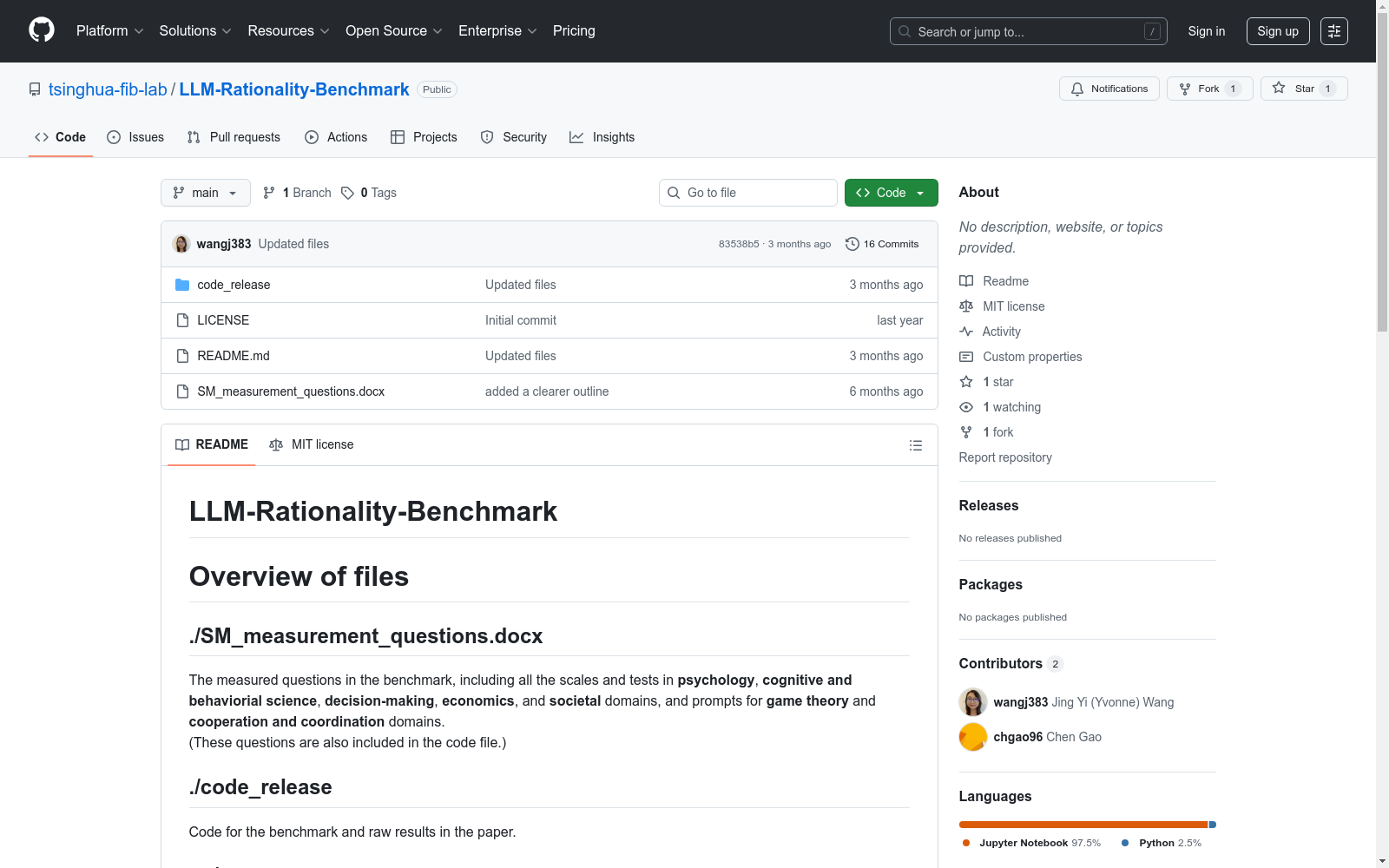
Task: Click the Go to file input
Action: [x=748, y=193]
